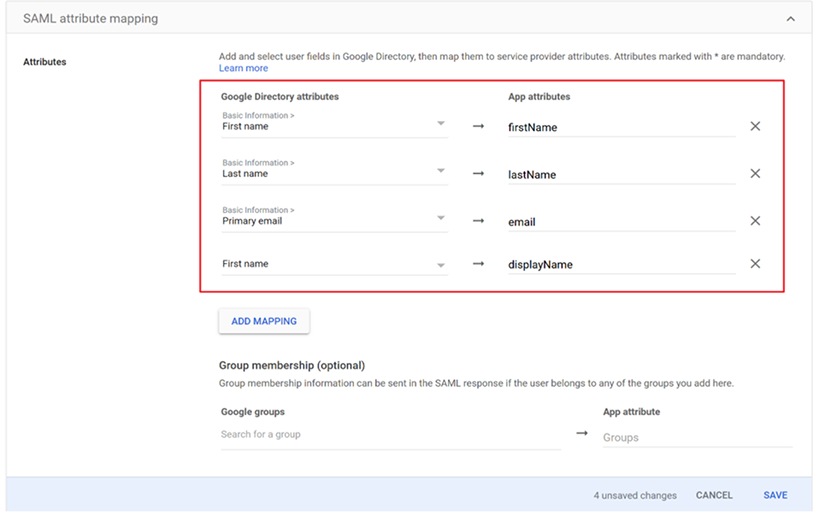Click the Add Mapping button
The image size is (813, 512).
pos(264,321)
